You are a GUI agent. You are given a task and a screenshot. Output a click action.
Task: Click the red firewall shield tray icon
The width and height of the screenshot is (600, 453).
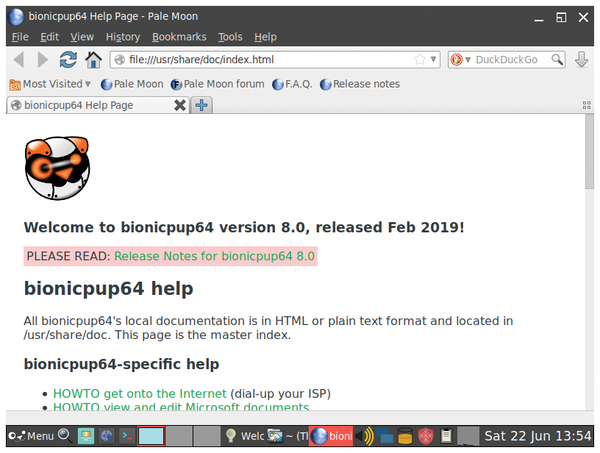[426, 436]
